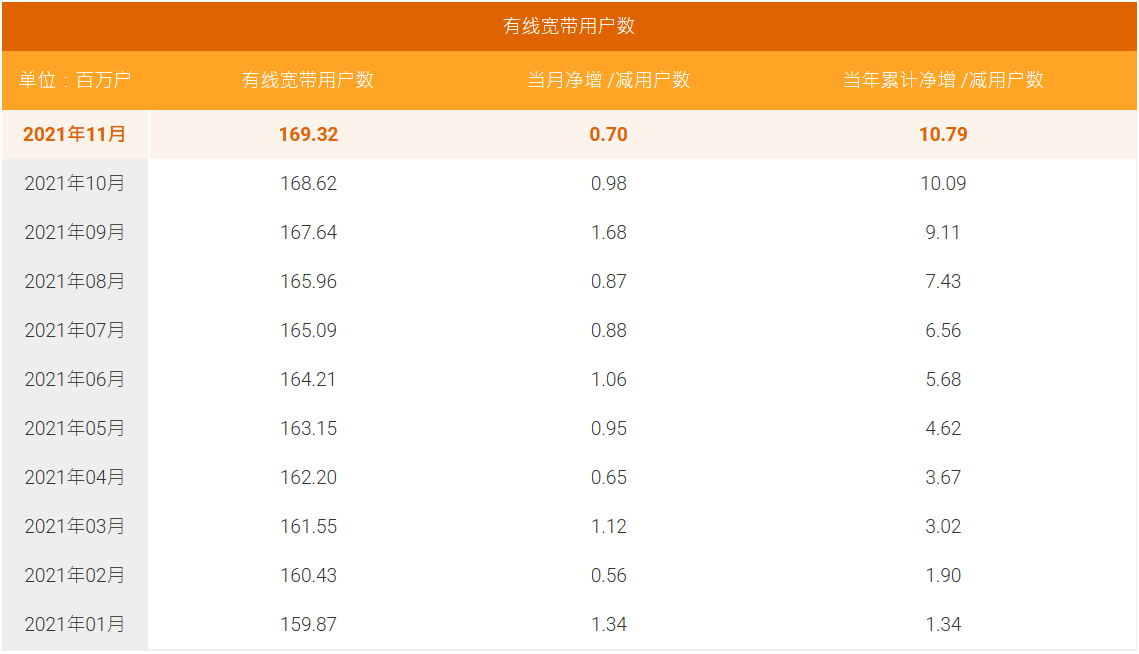Select the 2021年09月 row label
This screenshot has height=654, width=1139.
pos(75,232)
